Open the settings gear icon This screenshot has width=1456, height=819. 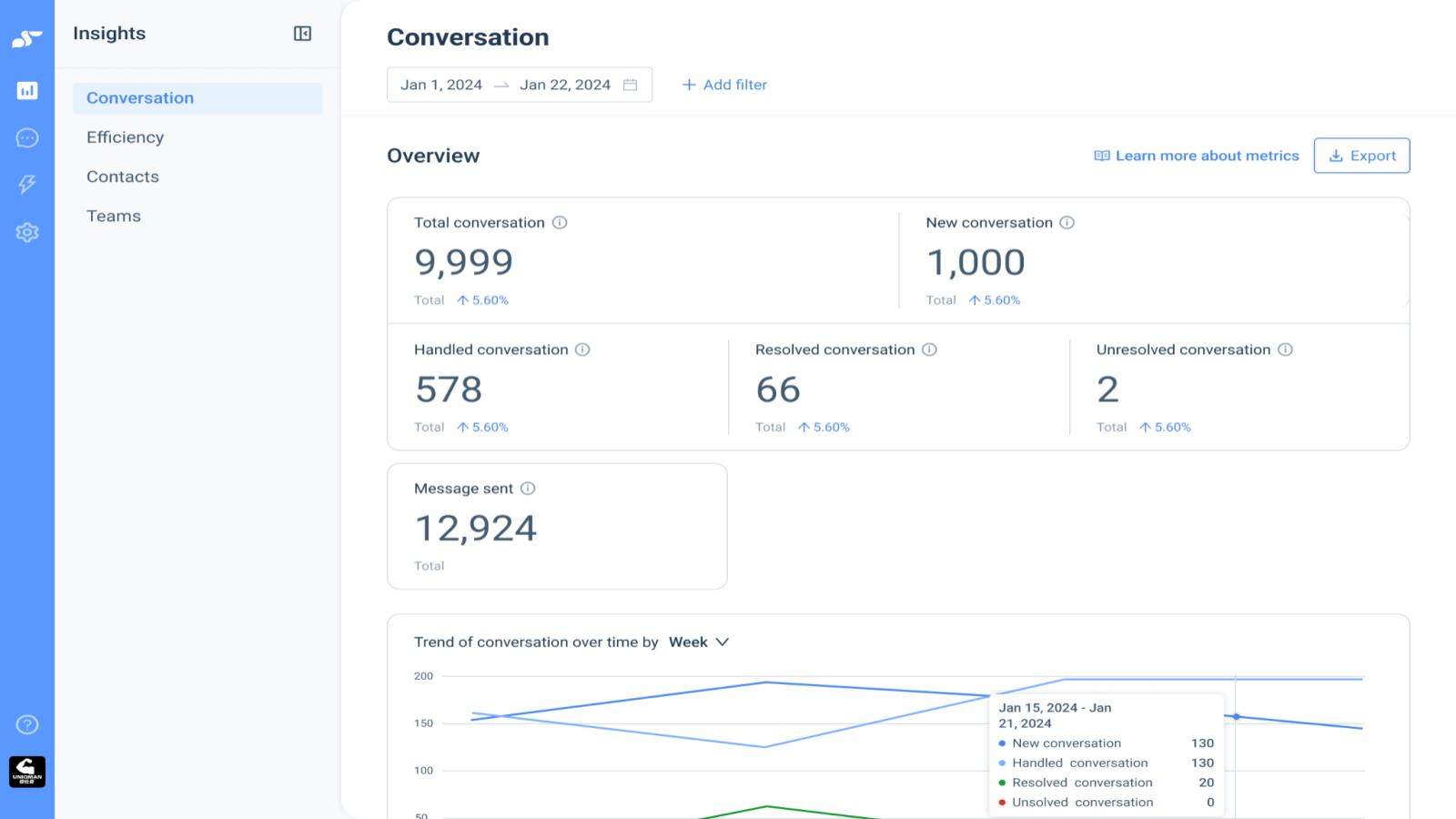27,232
